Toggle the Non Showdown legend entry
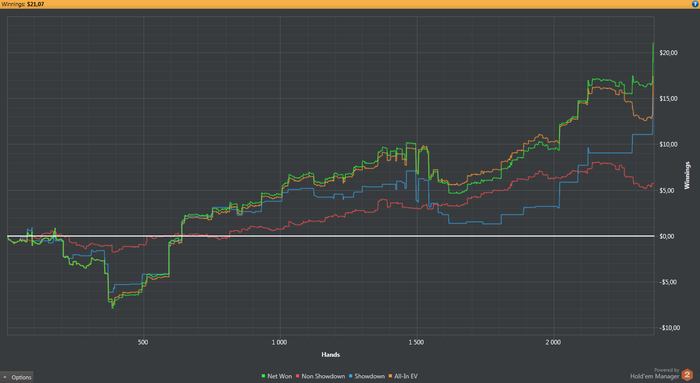 [321, 376]
